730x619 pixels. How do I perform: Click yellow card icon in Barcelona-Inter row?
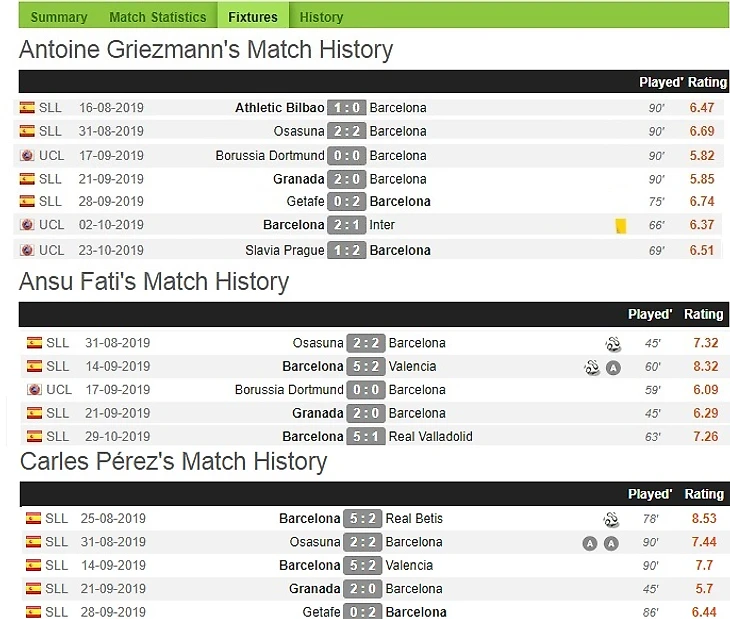click(x=621, y=226)
